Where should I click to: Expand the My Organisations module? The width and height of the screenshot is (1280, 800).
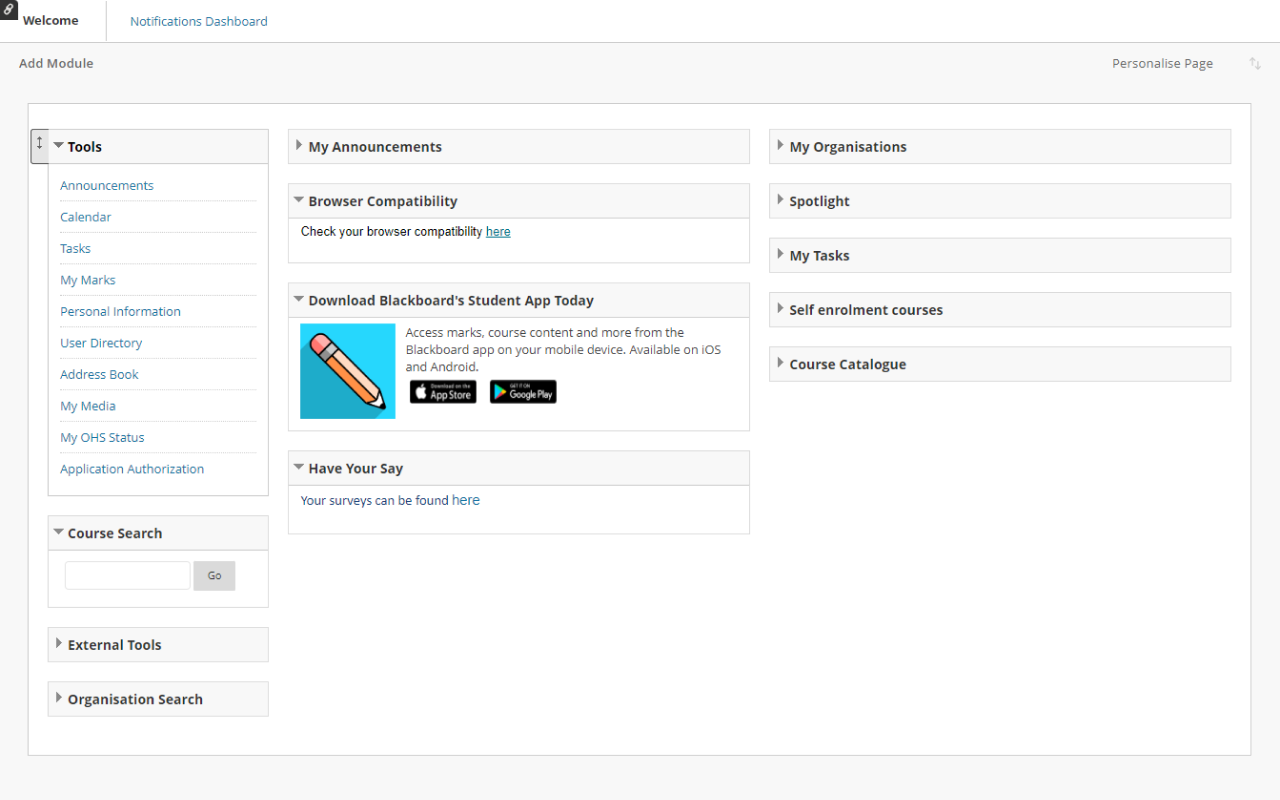coord(780,146)
